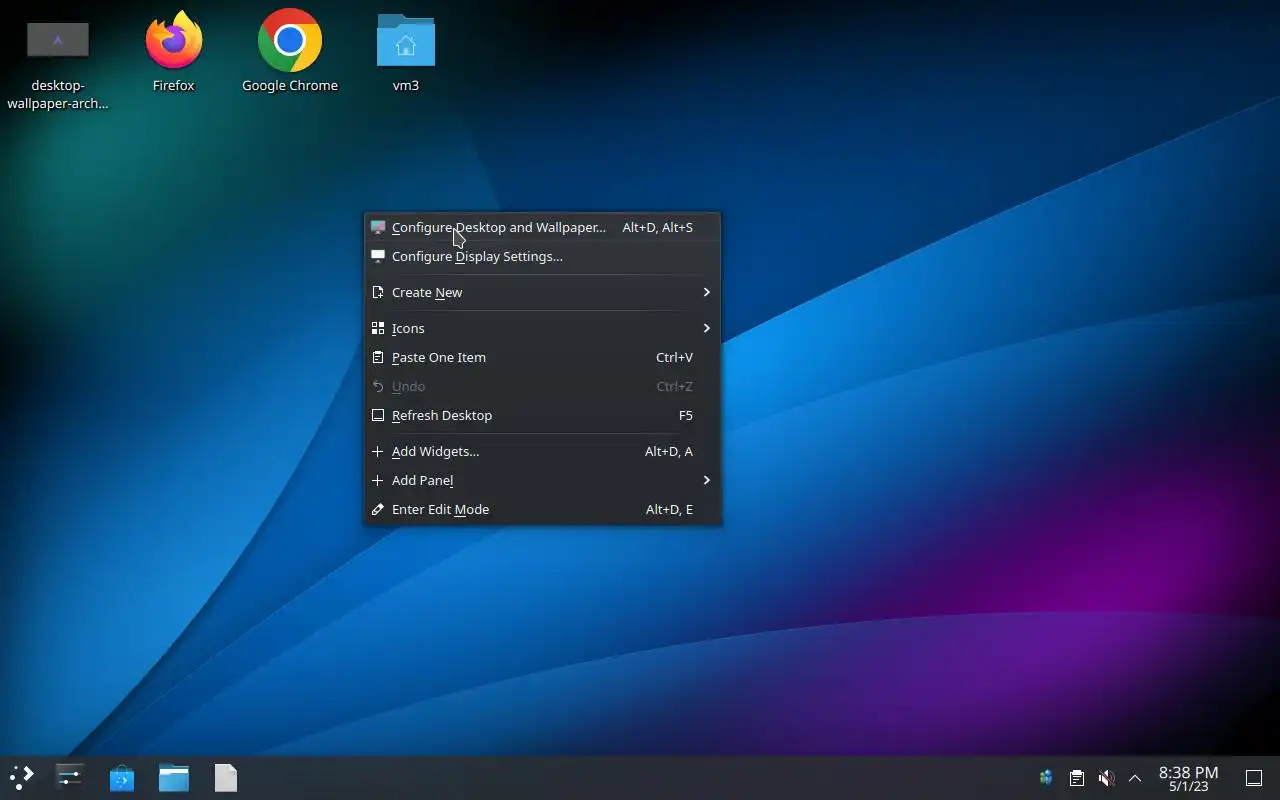Expand the hidden system tray icons arrow
The width and height of the screenshot is (1280, 800).
1135,777
